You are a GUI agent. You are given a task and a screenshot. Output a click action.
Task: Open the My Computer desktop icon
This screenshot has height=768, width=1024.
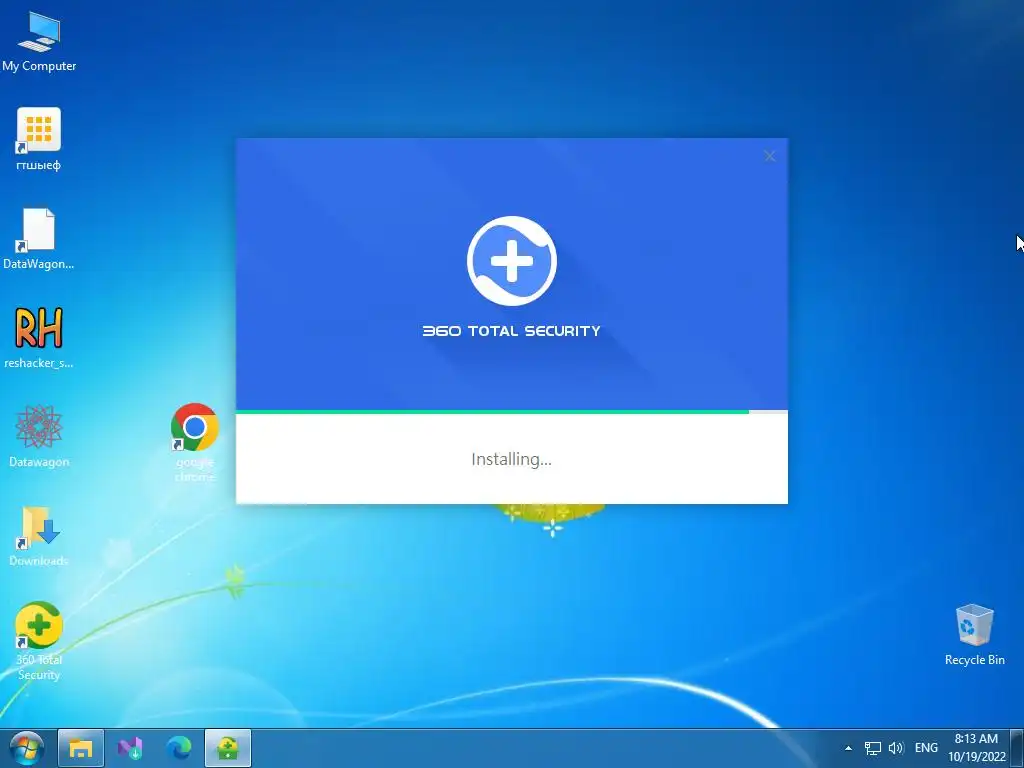coord(39,40)
